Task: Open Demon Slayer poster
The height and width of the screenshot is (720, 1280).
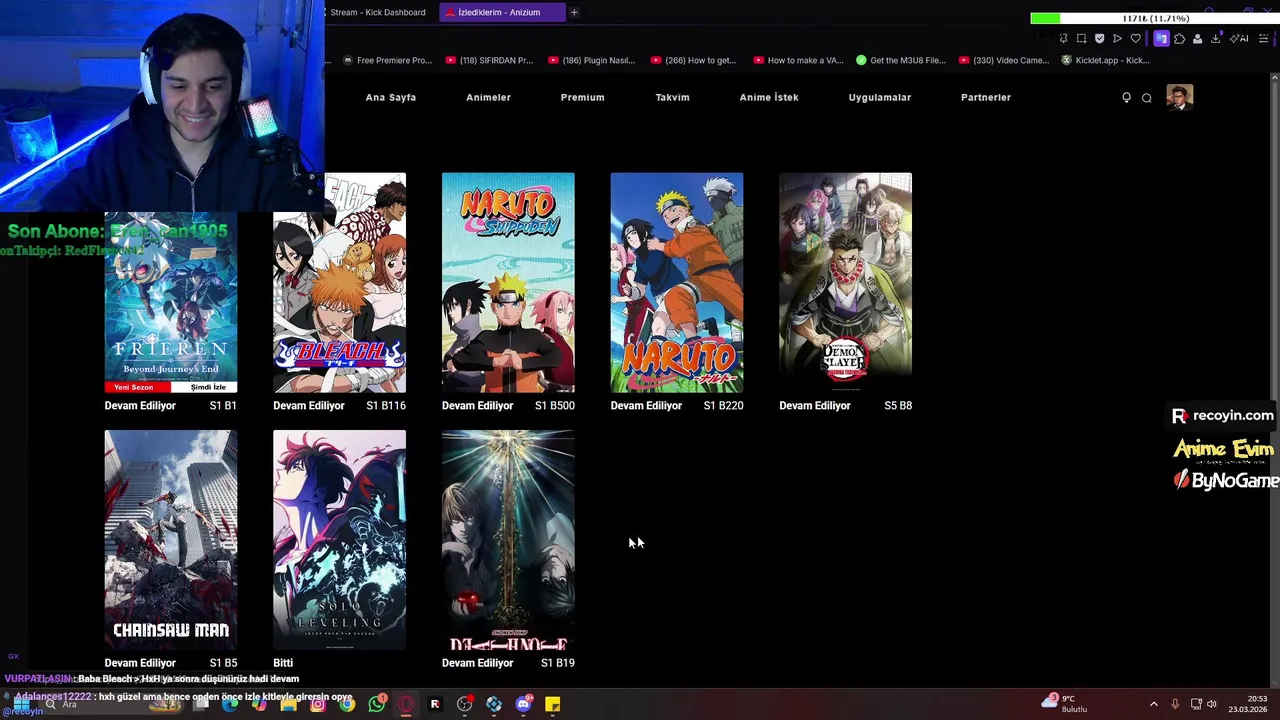Action: coord(845,283)
